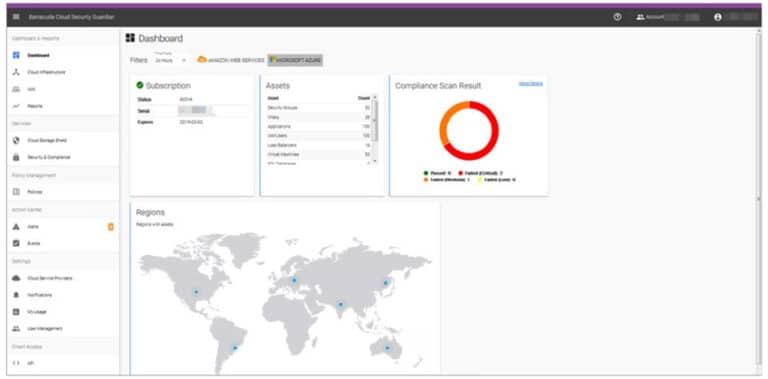Viewport: 768px width, 379px height.
Task: Click the View More link in Compliance card
Action: tap(530, 84)
